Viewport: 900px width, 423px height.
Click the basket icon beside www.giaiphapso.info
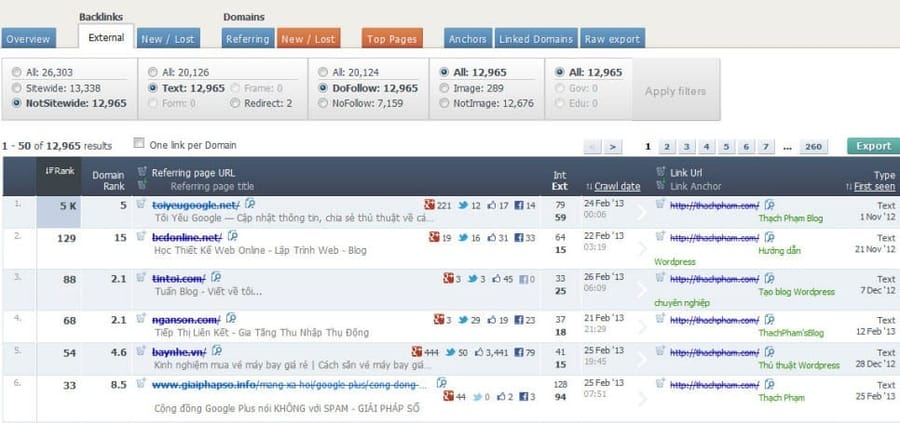tap(141, 383)
